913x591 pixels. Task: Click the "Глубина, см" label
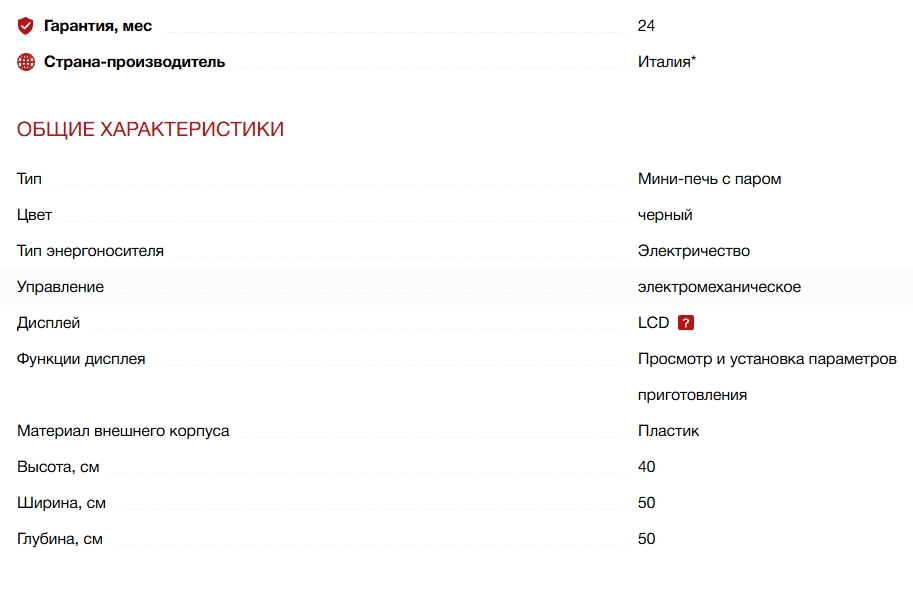tap(60, 539)
